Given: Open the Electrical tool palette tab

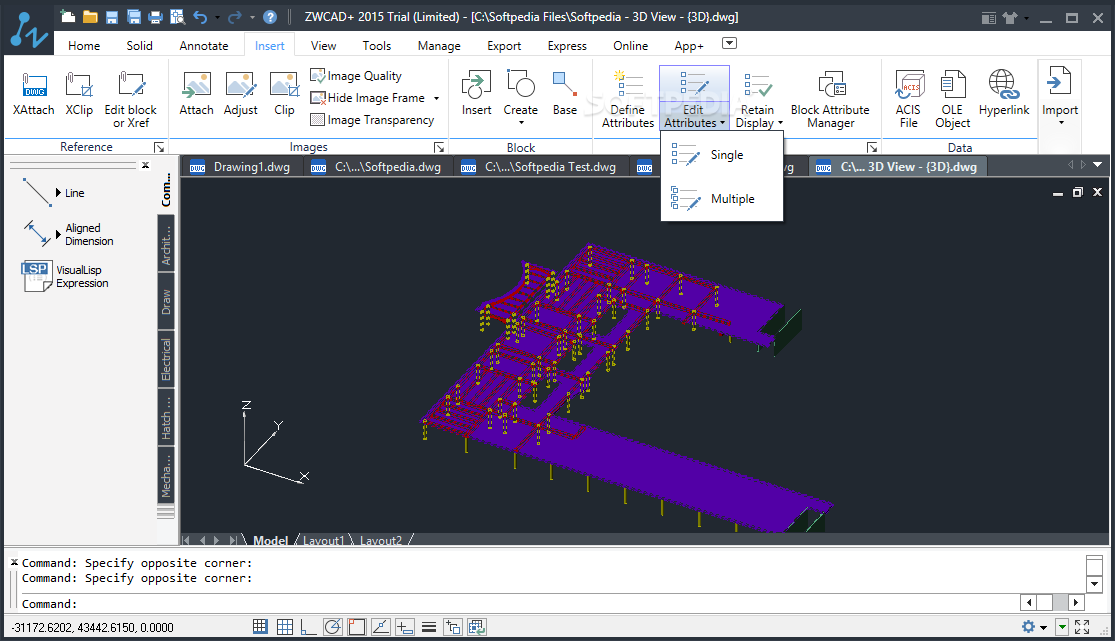Looking at the screenshot, I should pos(166,360).
